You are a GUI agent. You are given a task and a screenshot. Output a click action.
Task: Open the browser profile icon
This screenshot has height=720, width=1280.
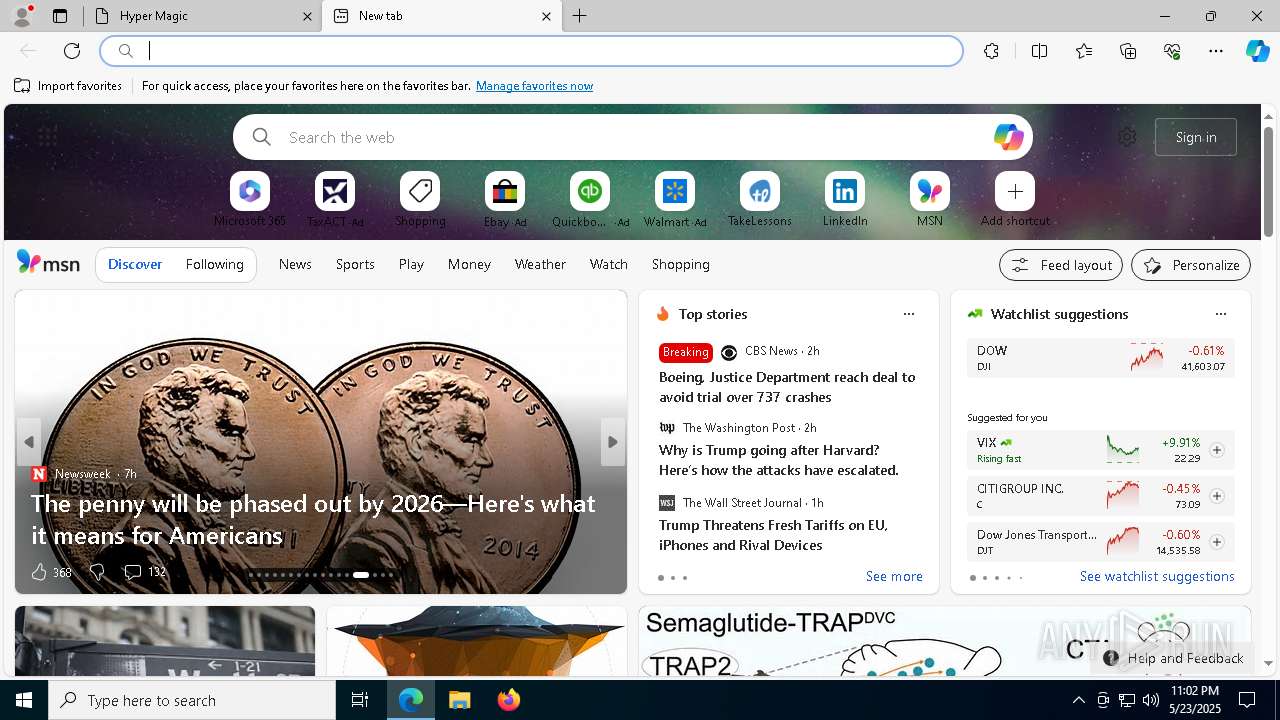pos(22,16)
